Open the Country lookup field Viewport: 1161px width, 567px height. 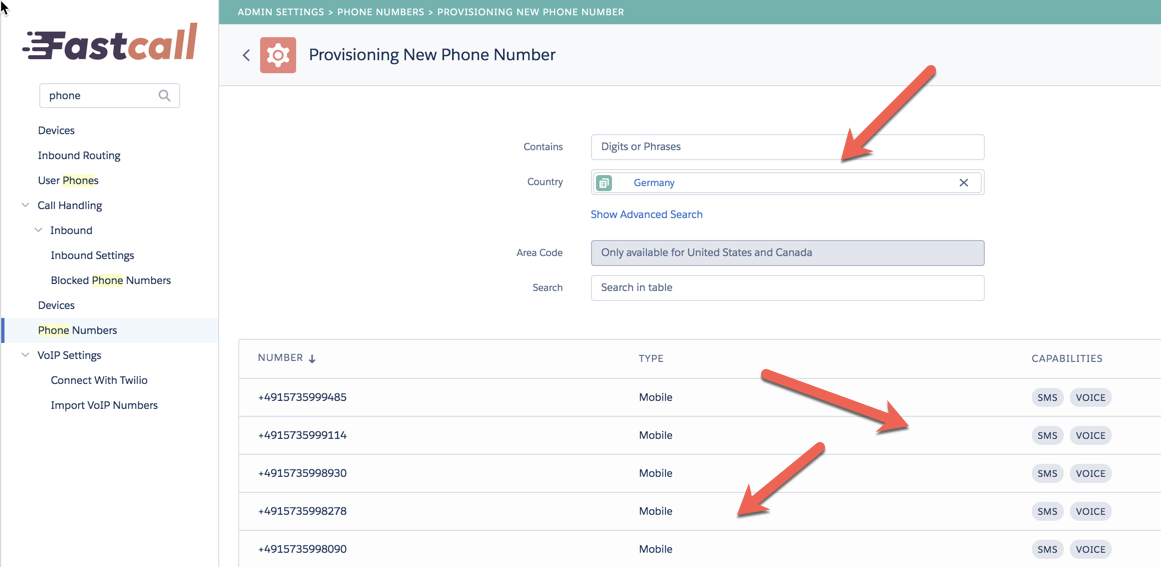click(788, 182)
